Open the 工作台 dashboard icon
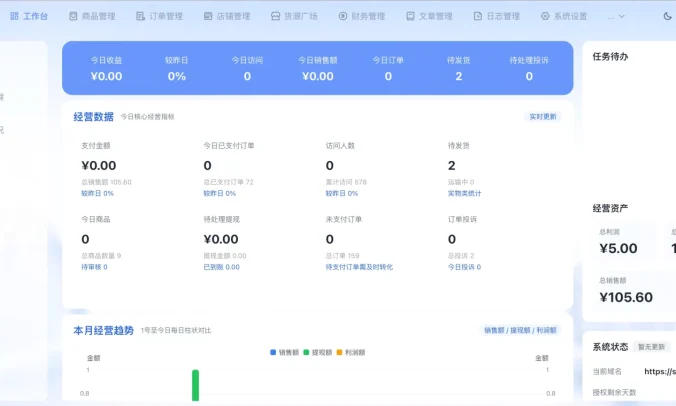The image size is (676, 406). [x=14, y=16]
